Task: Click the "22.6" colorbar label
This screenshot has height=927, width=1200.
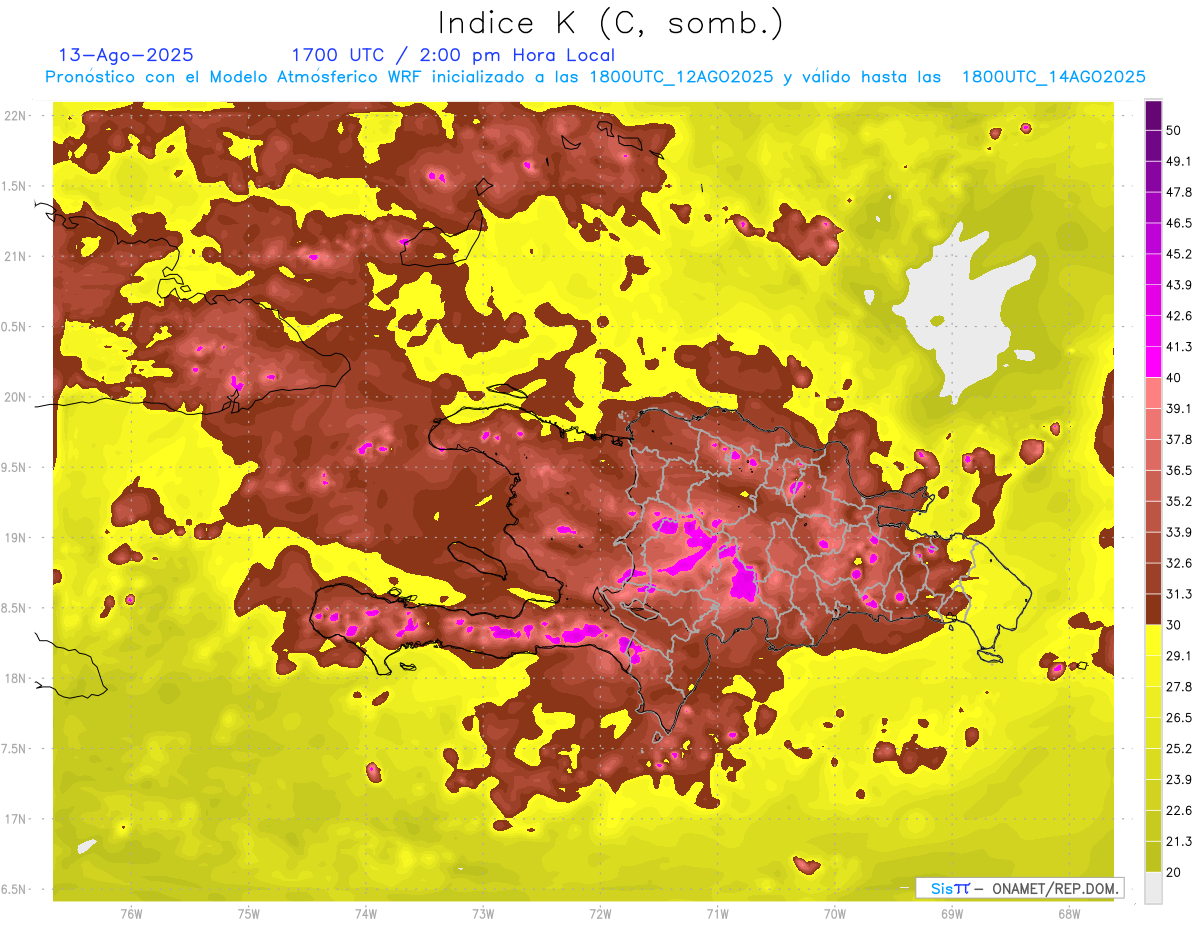Action: 1178,810
